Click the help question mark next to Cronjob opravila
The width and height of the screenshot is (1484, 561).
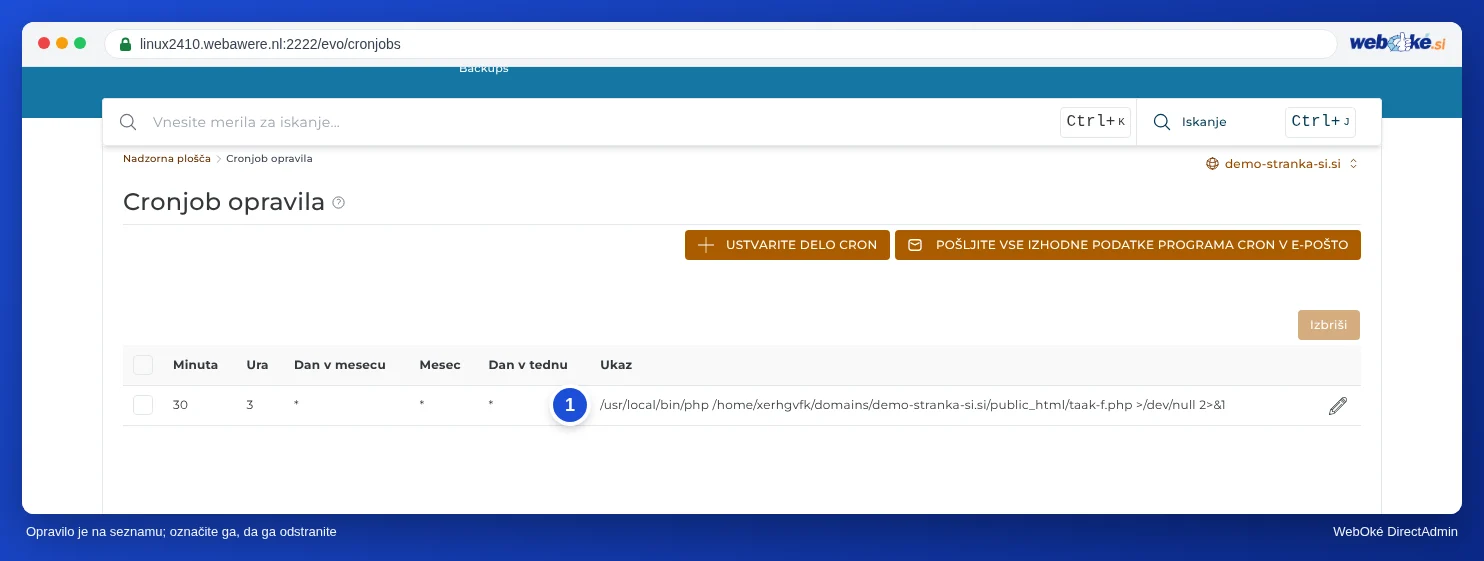pos(338,203)
